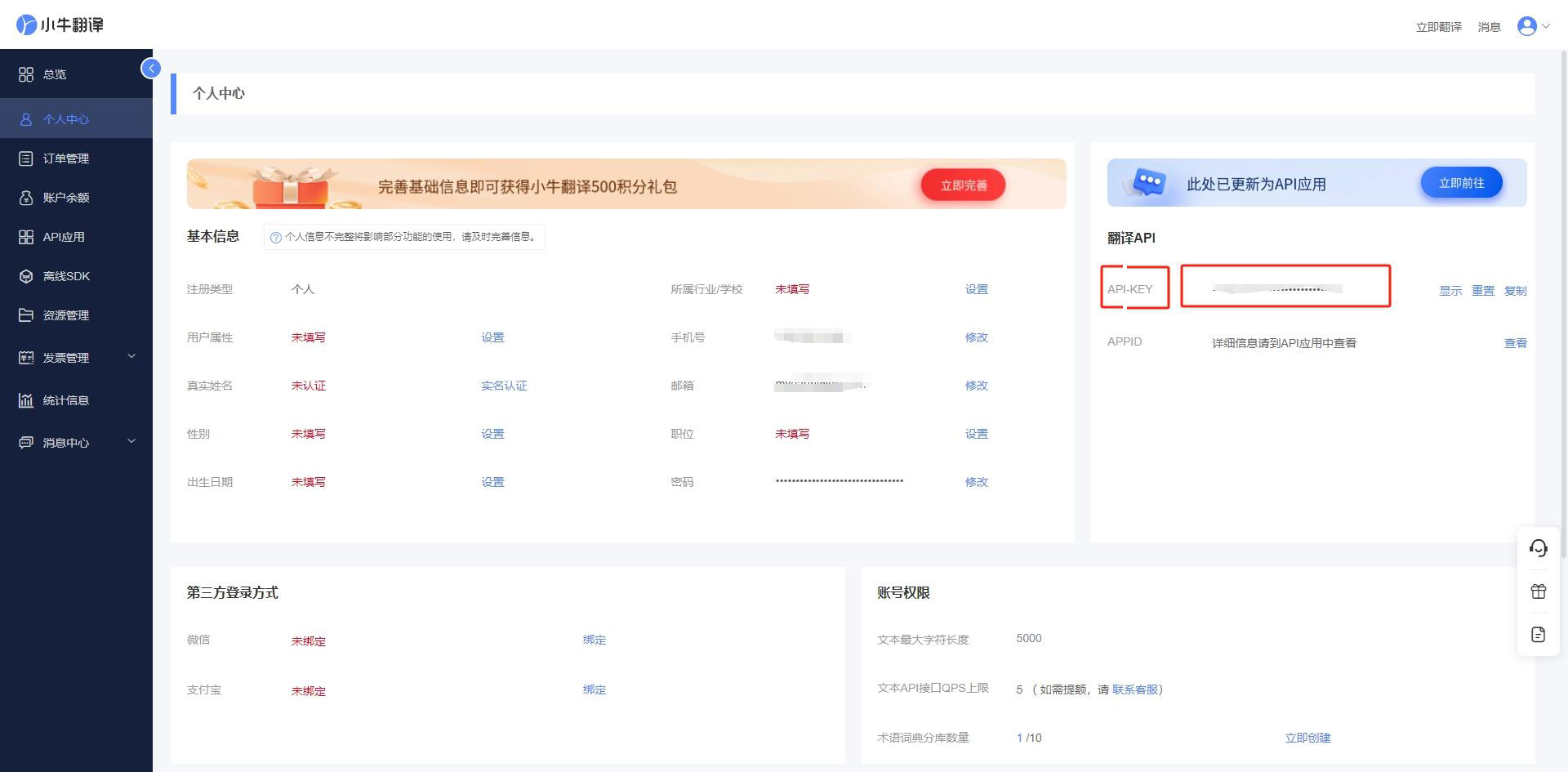Click the API应用 grid icon

click(26, 237)
